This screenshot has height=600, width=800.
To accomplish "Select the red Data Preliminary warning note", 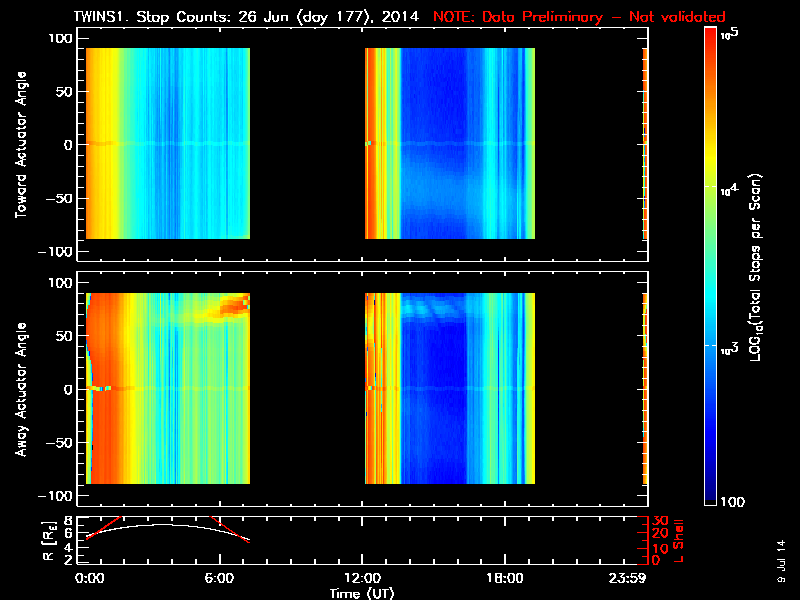I will point(579,17).
